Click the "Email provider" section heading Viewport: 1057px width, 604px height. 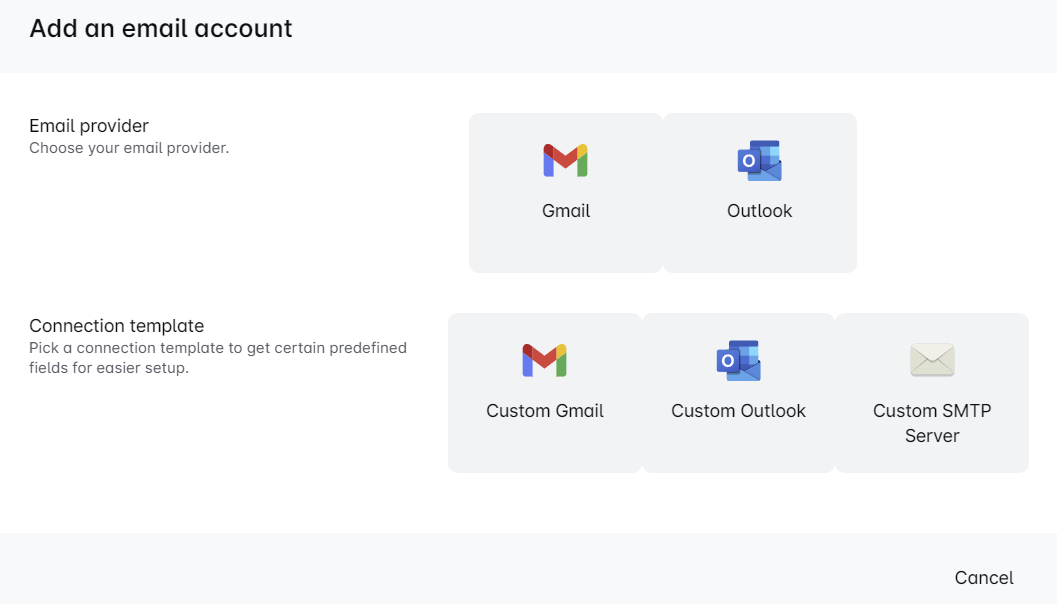(x=89, y=126)
